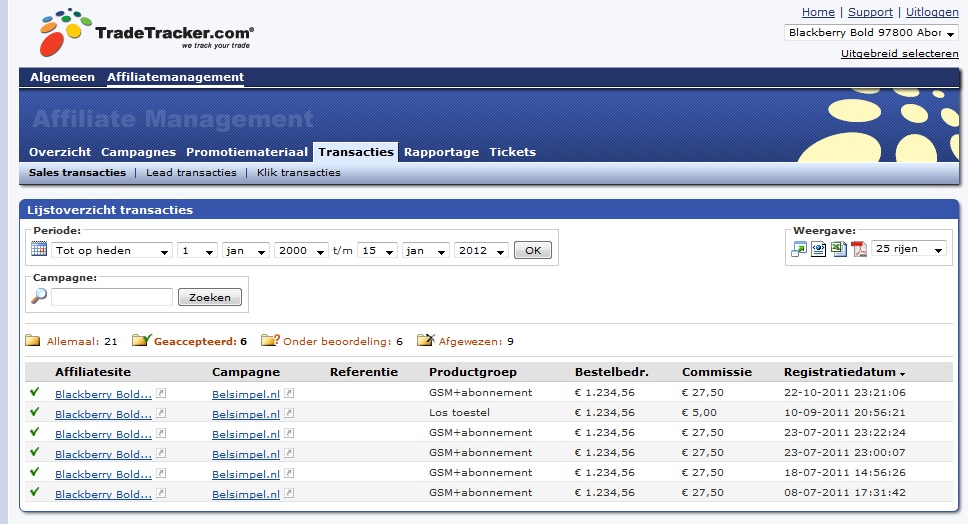Open the end day dropdown showing 15
Image resolution: width=968 pixels, height=524 pixels.
click(377, 250)
